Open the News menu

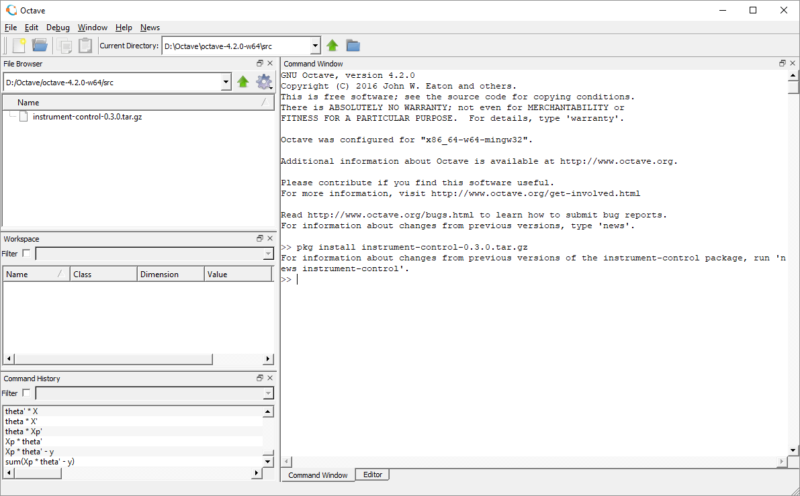[x=150, y=28]
